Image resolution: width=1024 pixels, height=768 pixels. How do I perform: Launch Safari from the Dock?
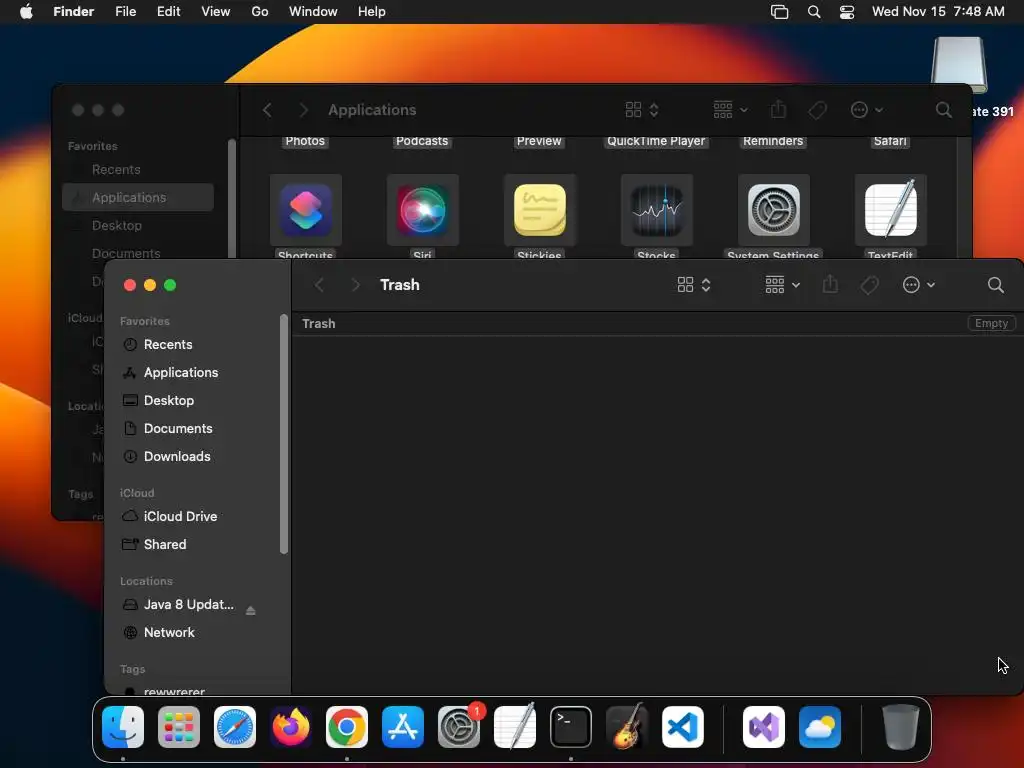(x=235, y=727)
